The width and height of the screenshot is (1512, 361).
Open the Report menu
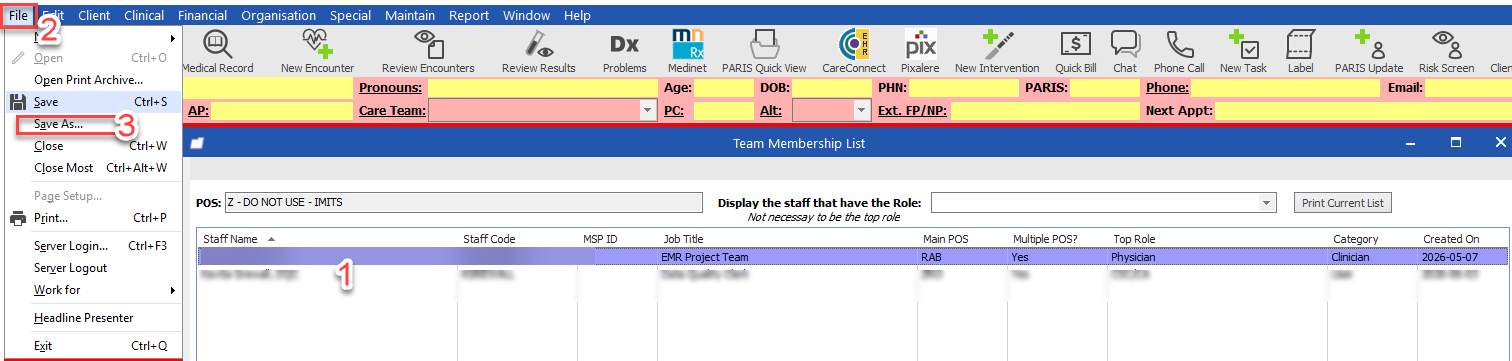click(x=469, y=16)
